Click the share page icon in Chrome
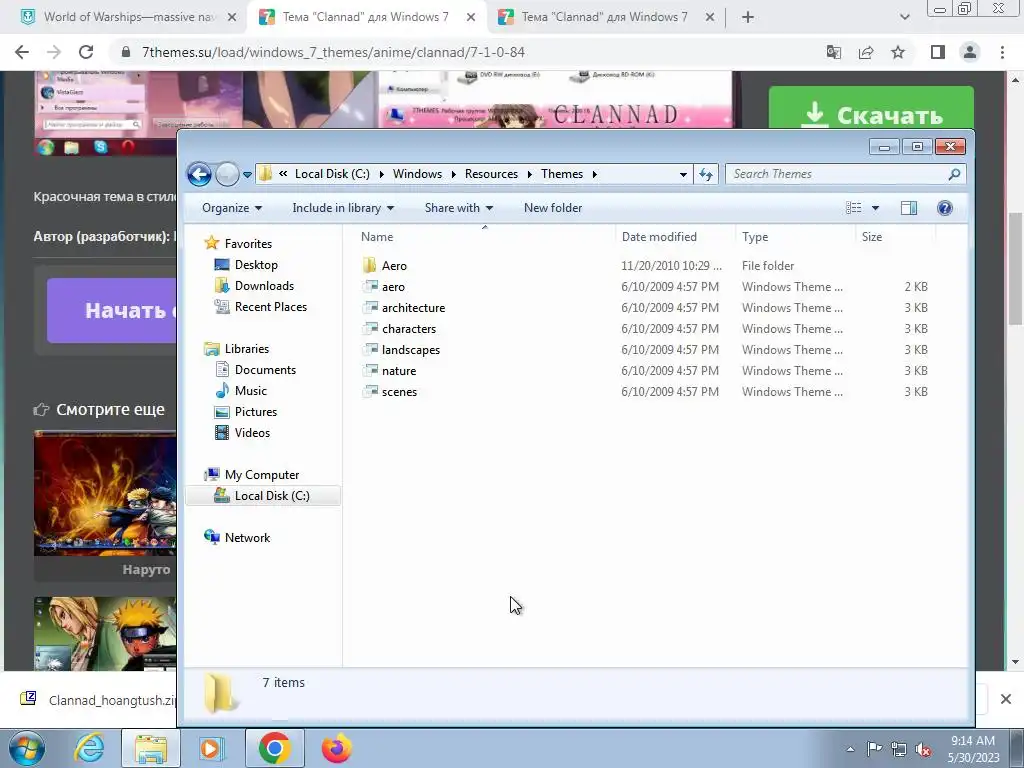 pos(866,52)
